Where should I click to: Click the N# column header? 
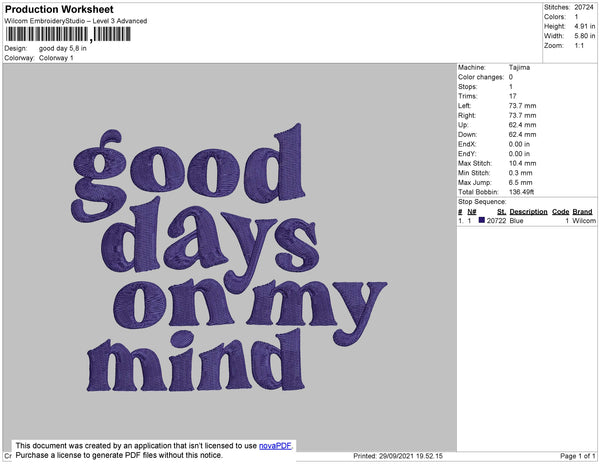[x=472, y=212]
